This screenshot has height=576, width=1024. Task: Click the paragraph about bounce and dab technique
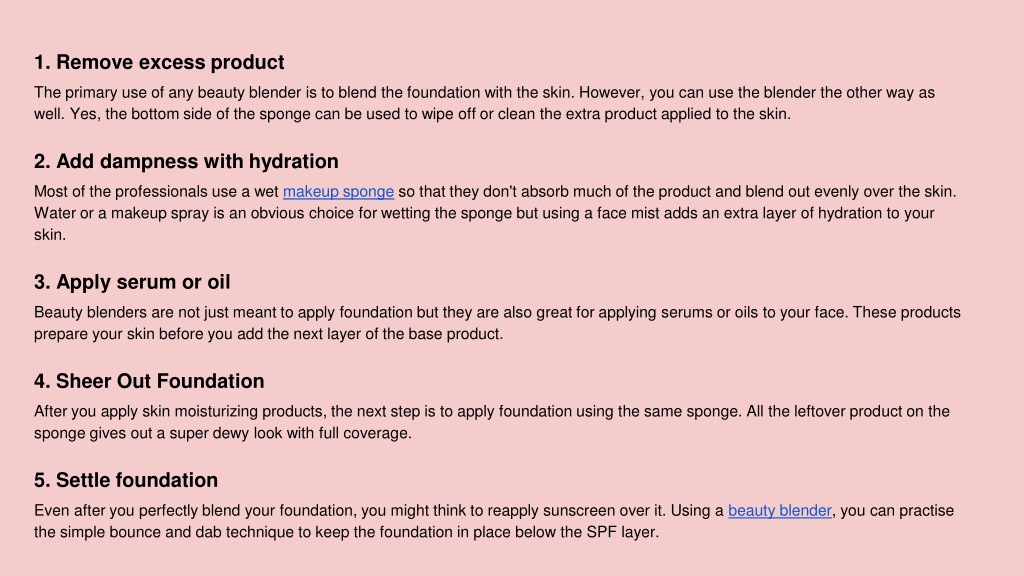[x=494, y=521]
